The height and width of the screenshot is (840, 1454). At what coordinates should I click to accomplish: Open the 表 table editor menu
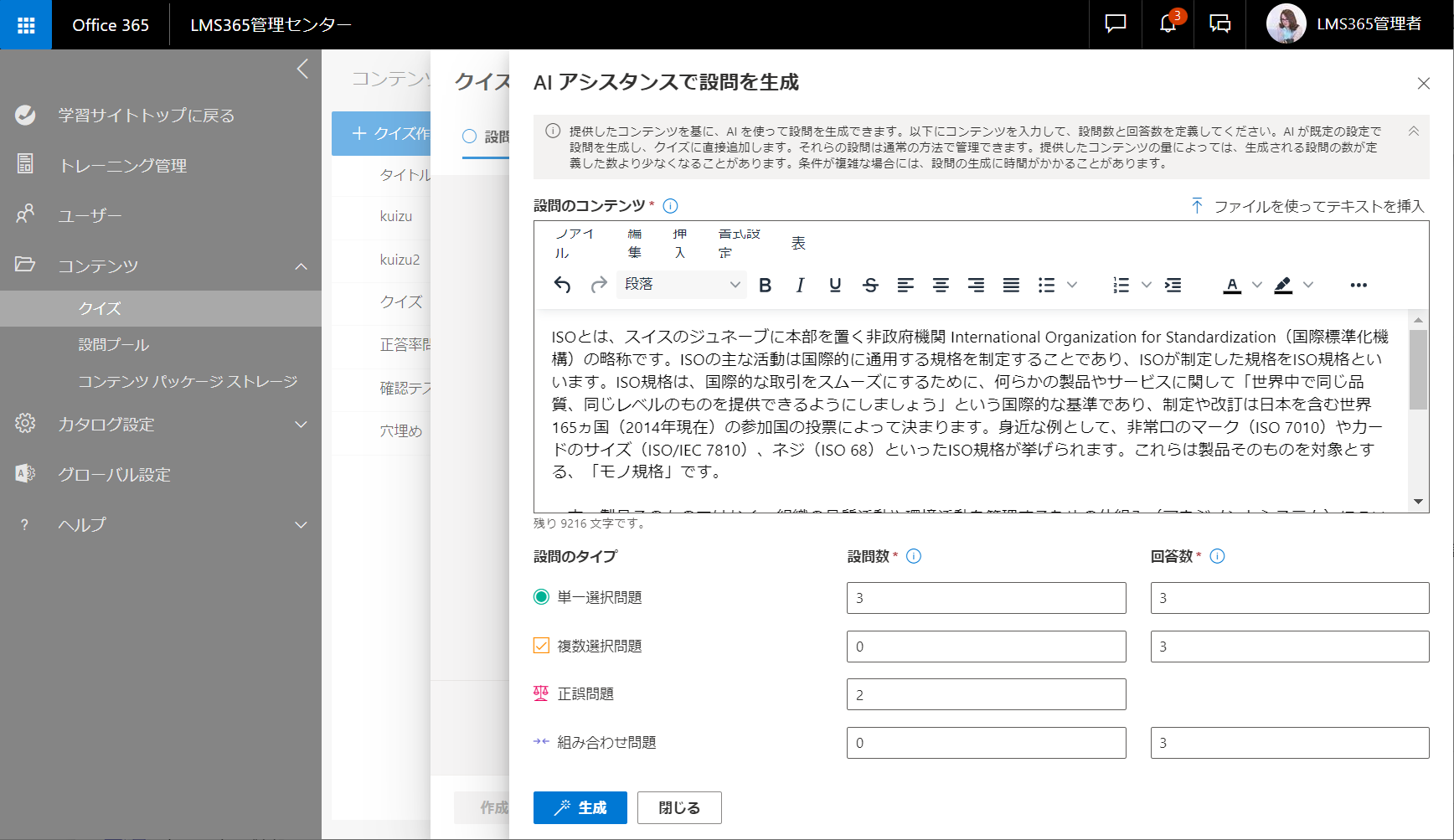pyautogui.click(x=798, y=243)
